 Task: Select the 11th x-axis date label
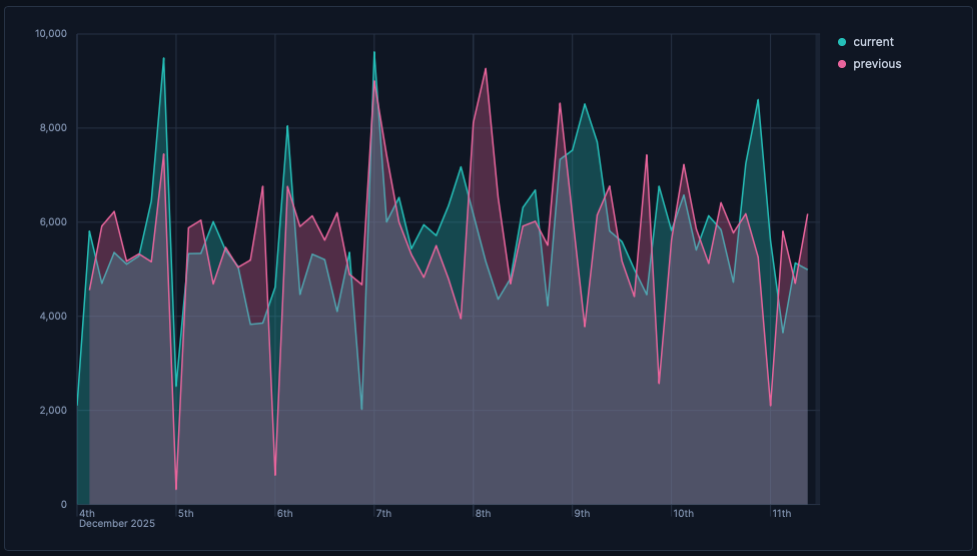click(782, 514)
